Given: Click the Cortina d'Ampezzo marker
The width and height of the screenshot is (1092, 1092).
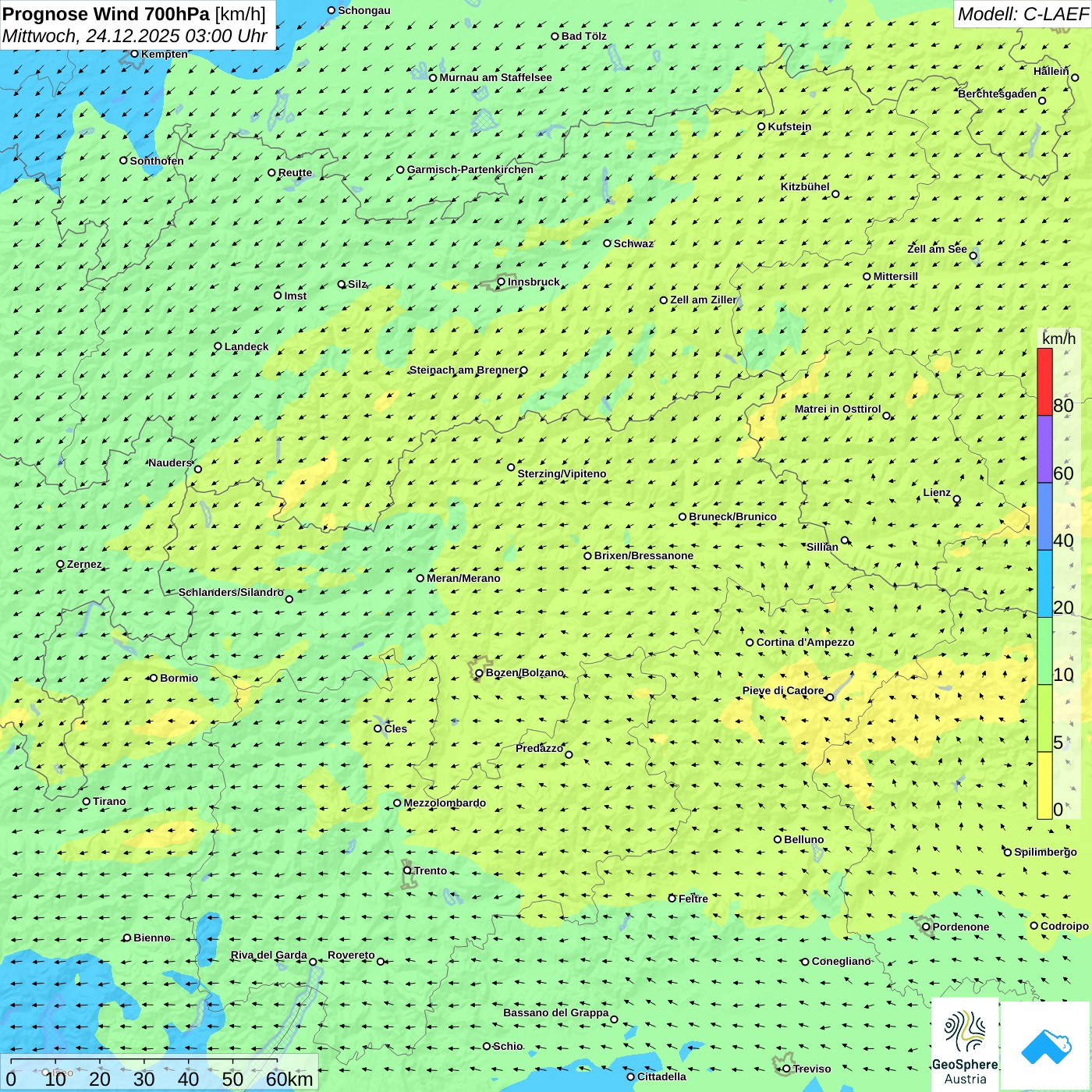Looking at the screenshot, I should coord(750,643).
